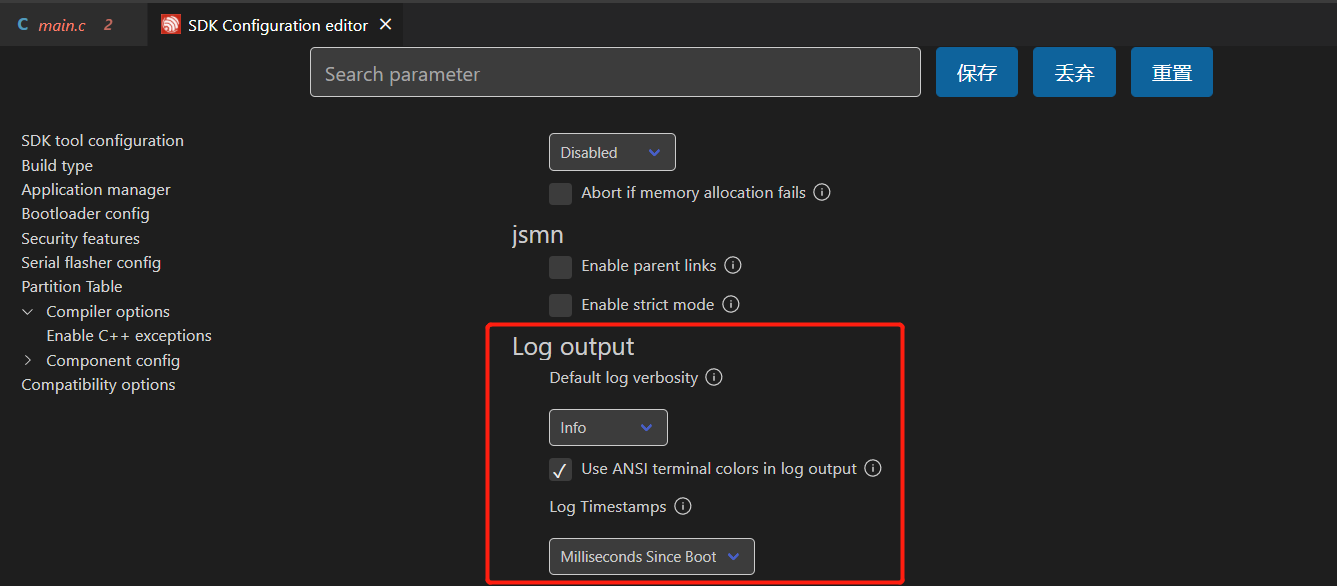Go to Security features section

(80, 238)
